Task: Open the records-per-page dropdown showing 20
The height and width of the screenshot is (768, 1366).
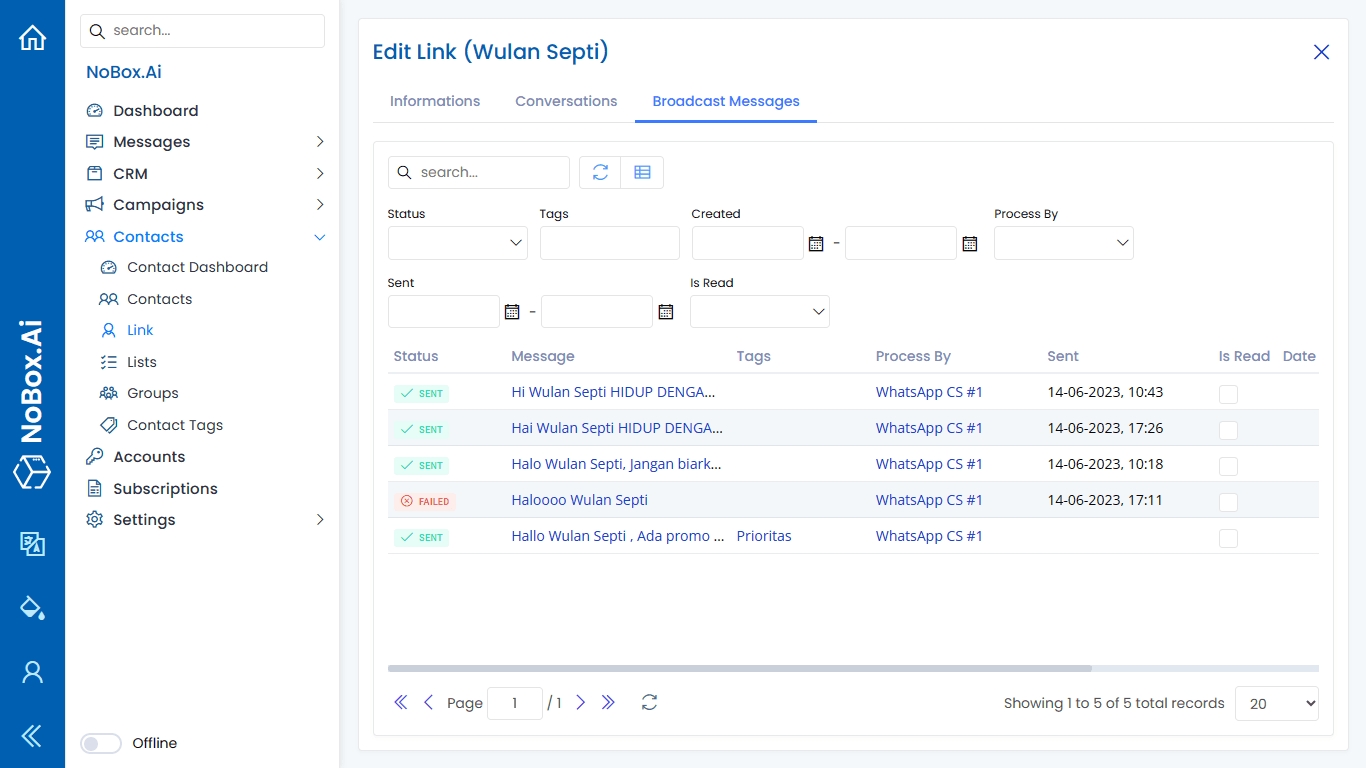Action: tap(1276, 703)
